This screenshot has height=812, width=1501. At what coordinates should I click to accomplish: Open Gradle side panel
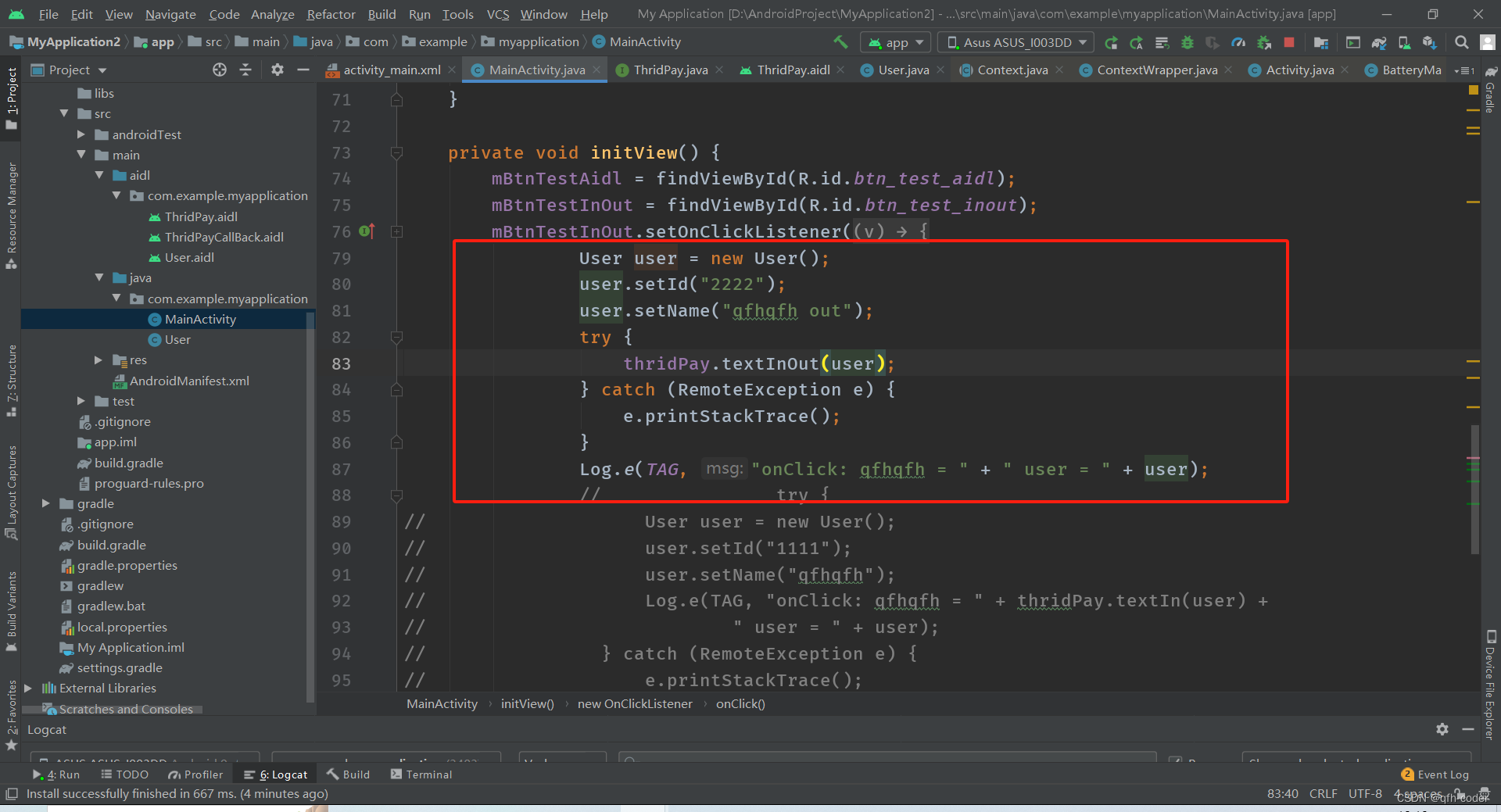coord(1490,91)
